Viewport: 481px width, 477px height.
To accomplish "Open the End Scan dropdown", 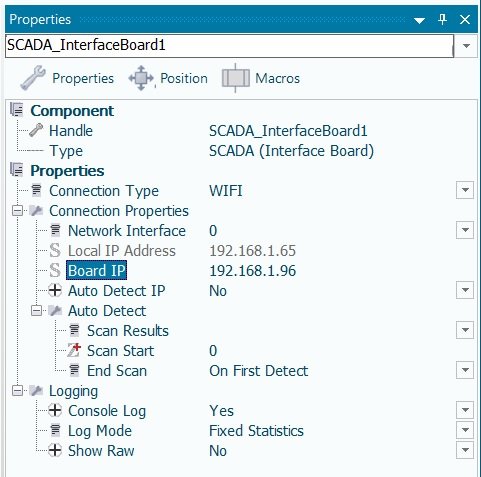I will 465,370.
